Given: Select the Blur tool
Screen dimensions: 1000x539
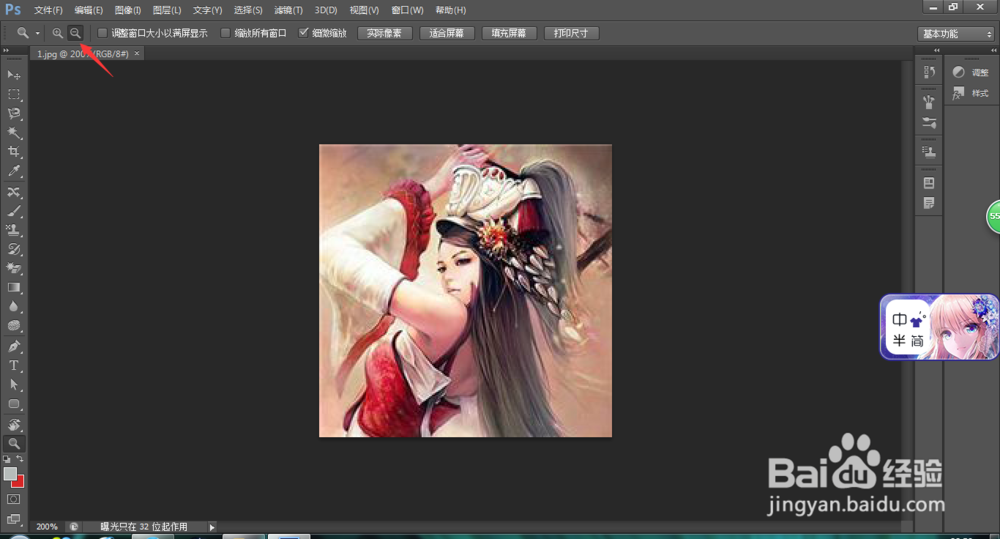Looking at the screenshot, I should click(x=13, y=307).
